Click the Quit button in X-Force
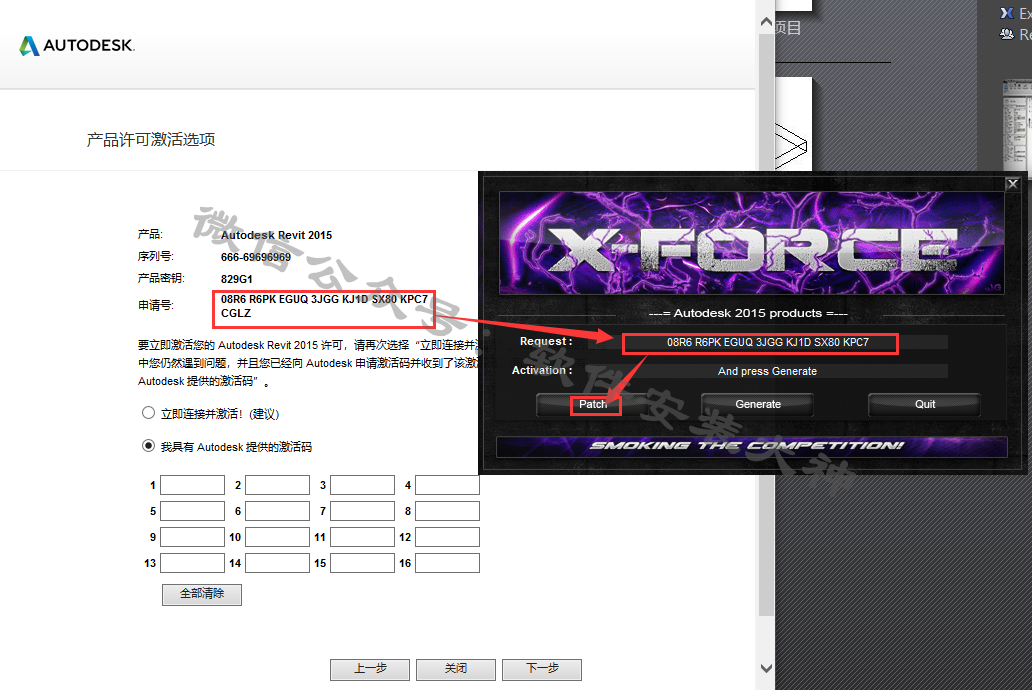 coord(925,404)
